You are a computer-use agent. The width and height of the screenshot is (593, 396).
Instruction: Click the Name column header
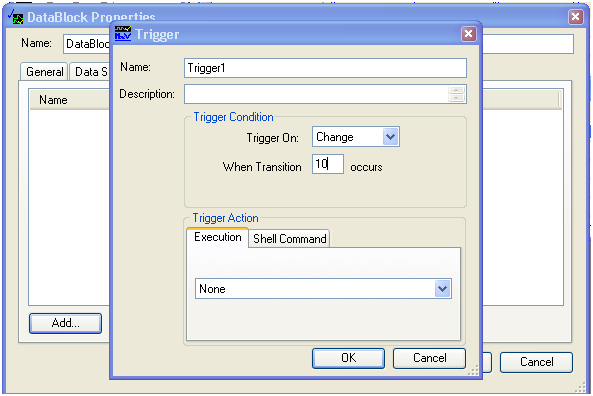[x=70, y=100]
